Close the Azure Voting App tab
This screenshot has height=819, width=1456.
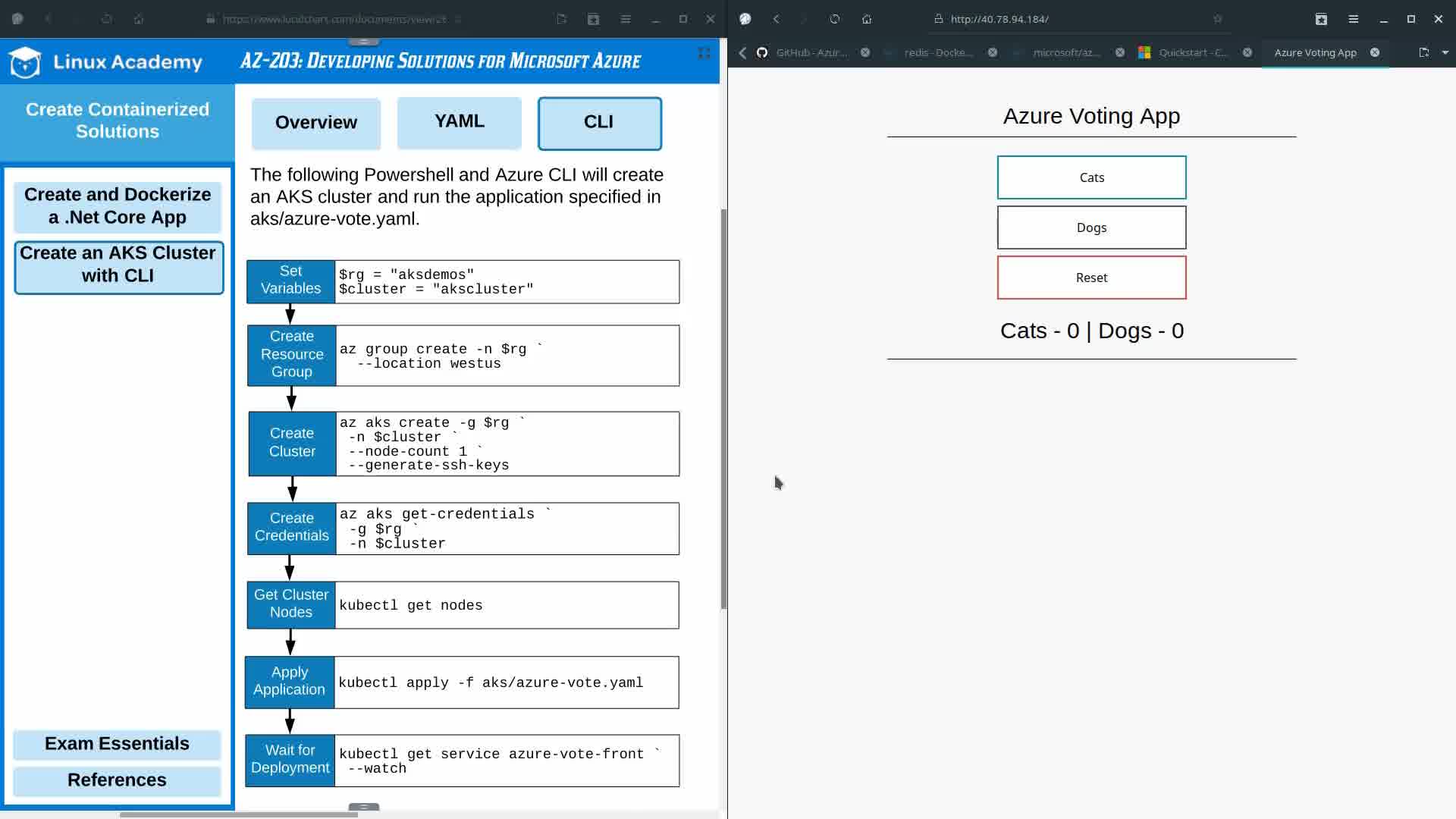1374,52
